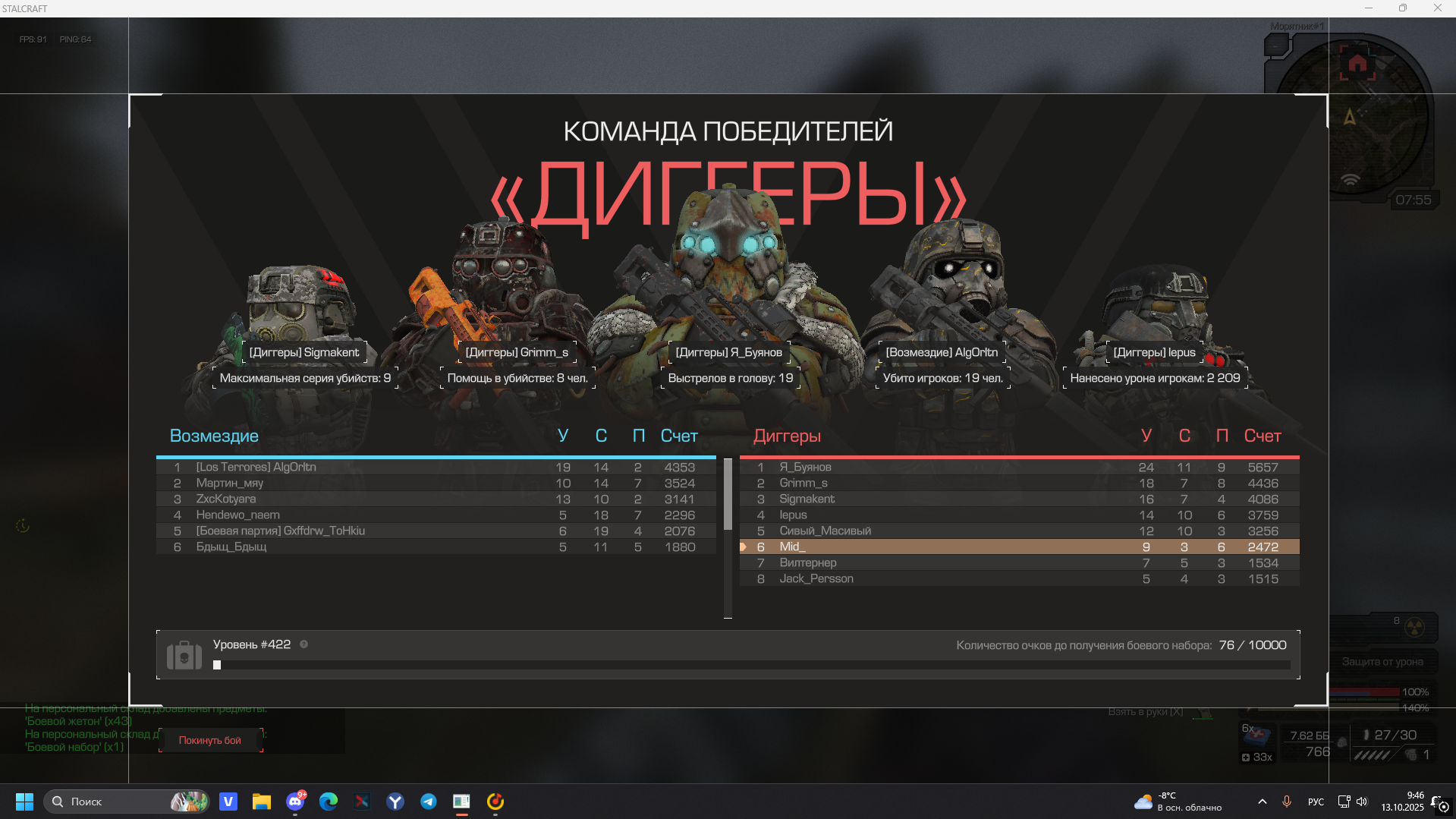
Task: Open the clock and date panel
Action: pyautogui.click(x=1402, y=802)
